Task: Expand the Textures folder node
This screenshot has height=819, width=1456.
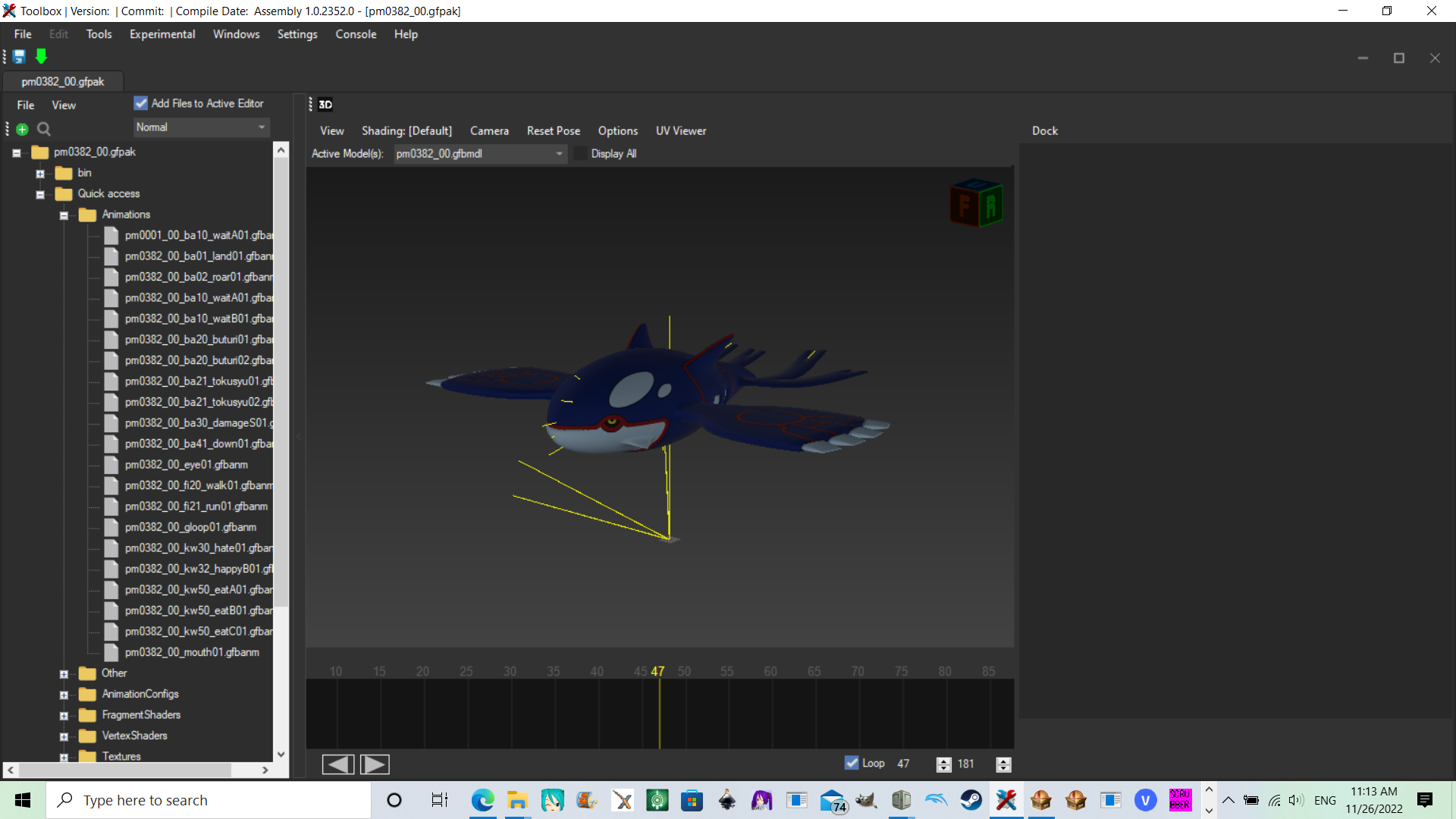Action: [x=64, y=757]
